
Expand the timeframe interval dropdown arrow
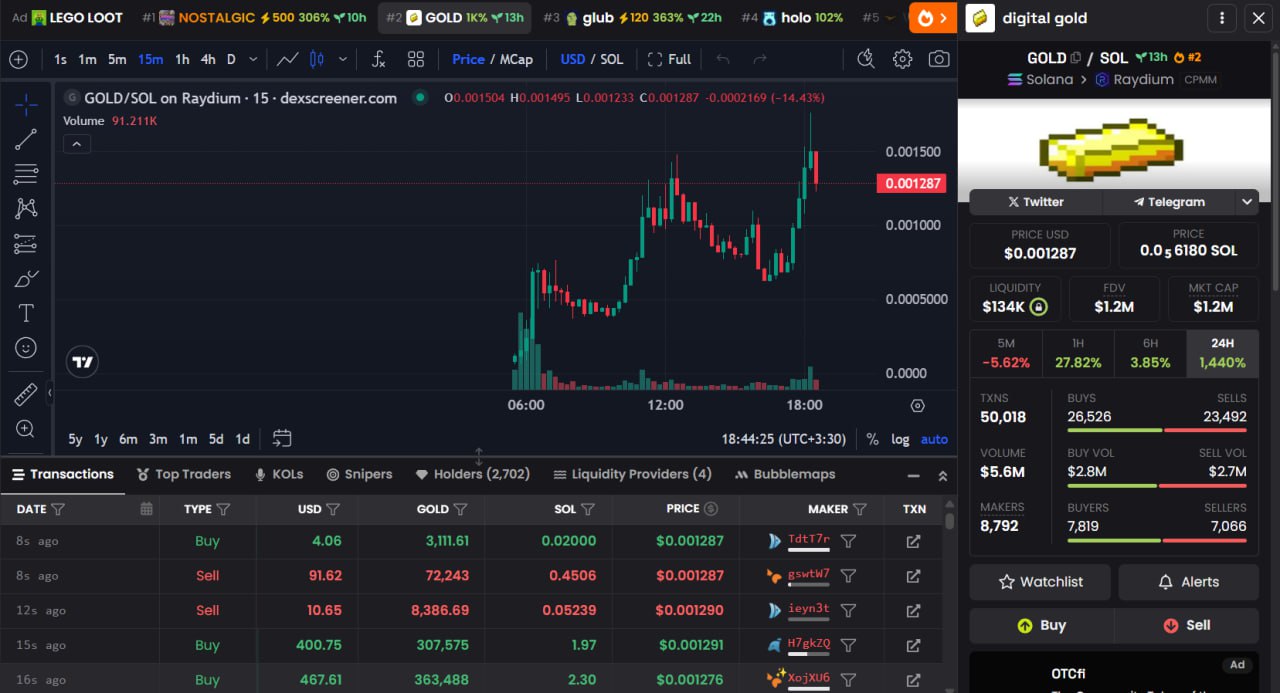coord(253,59)
